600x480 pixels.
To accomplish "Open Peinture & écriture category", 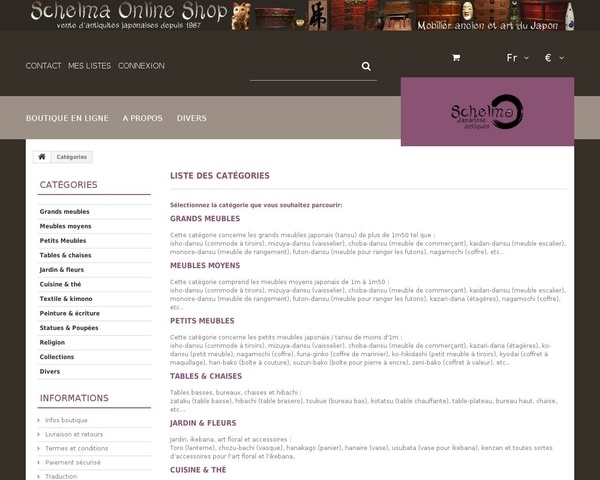I will click(70, 313).
